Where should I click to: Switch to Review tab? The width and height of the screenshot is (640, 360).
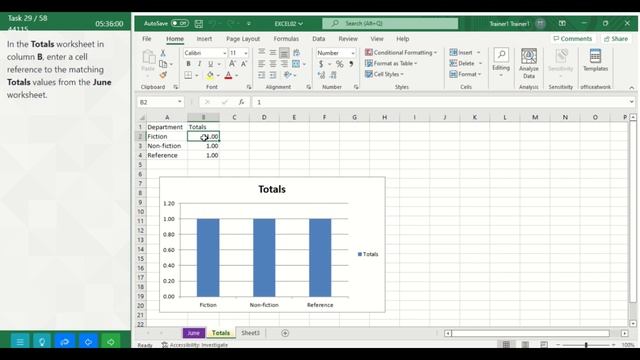click(x=348, y=39)
